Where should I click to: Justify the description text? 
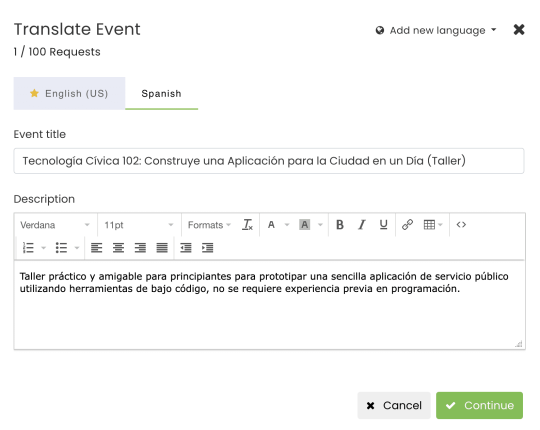click(162, 248)
